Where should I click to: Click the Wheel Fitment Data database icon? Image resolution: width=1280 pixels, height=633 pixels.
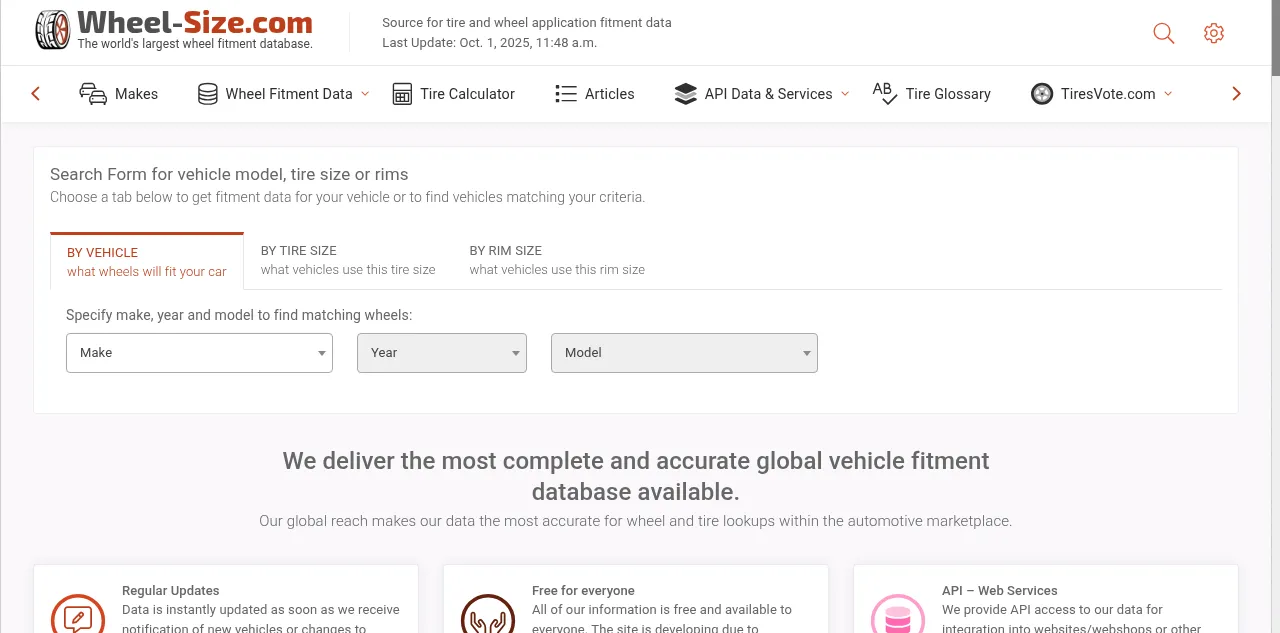tap(208, 94)
